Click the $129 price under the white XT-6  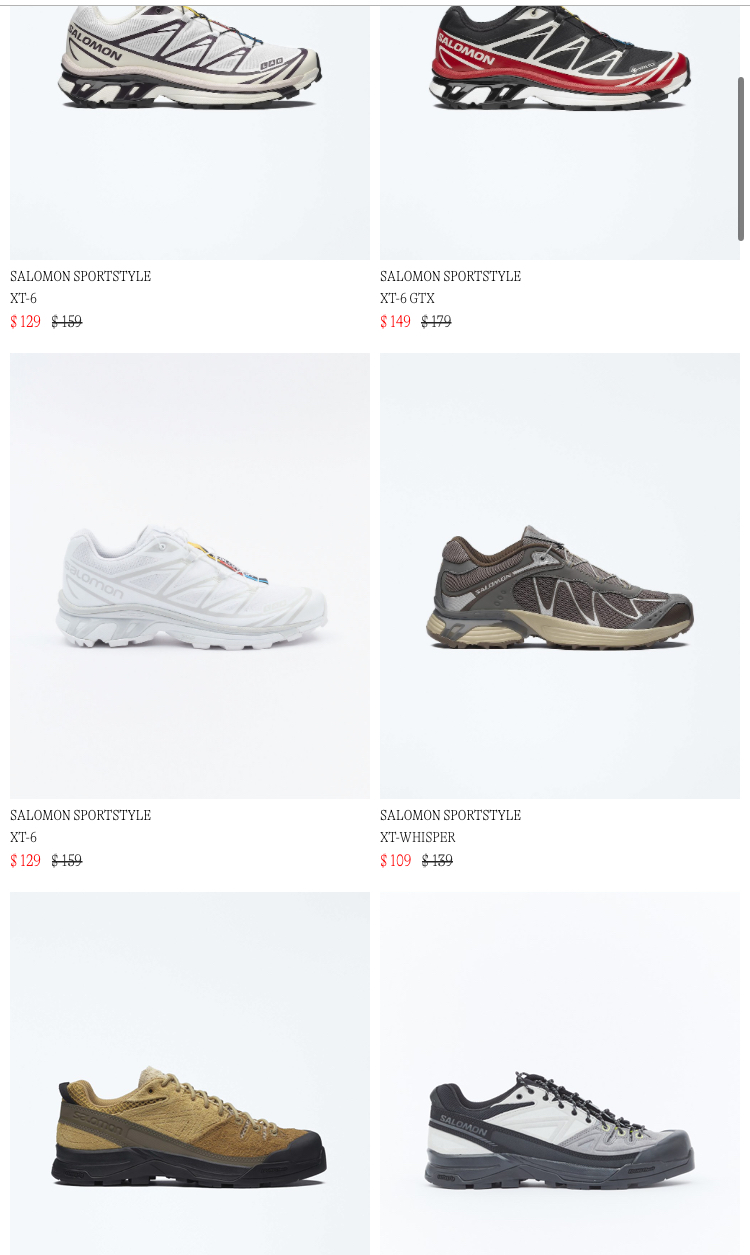pos(25,860)
